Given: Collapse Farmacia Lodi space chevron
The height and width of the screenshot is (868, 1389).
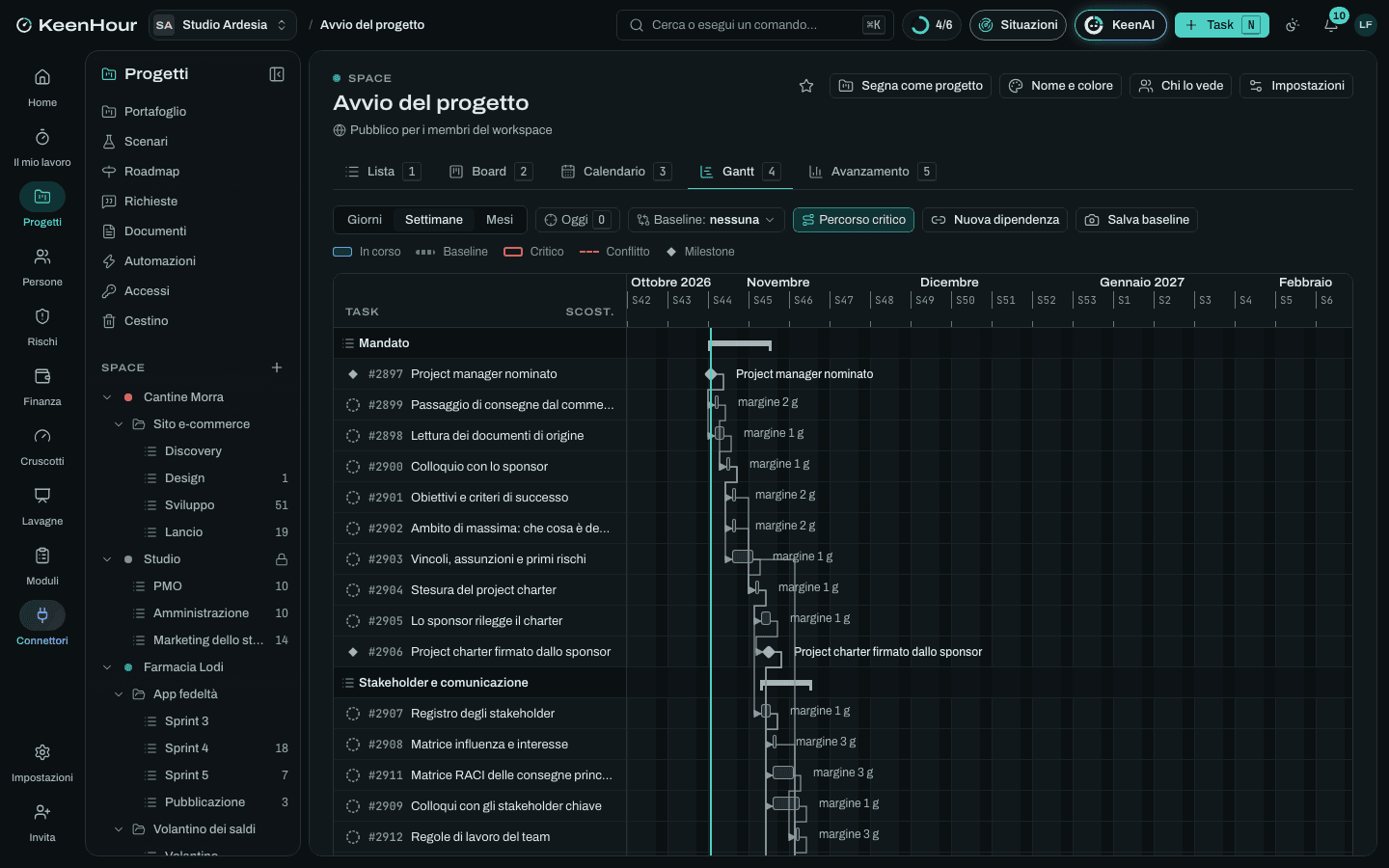Looking at the screenshot, I should [x=107, y=667].
